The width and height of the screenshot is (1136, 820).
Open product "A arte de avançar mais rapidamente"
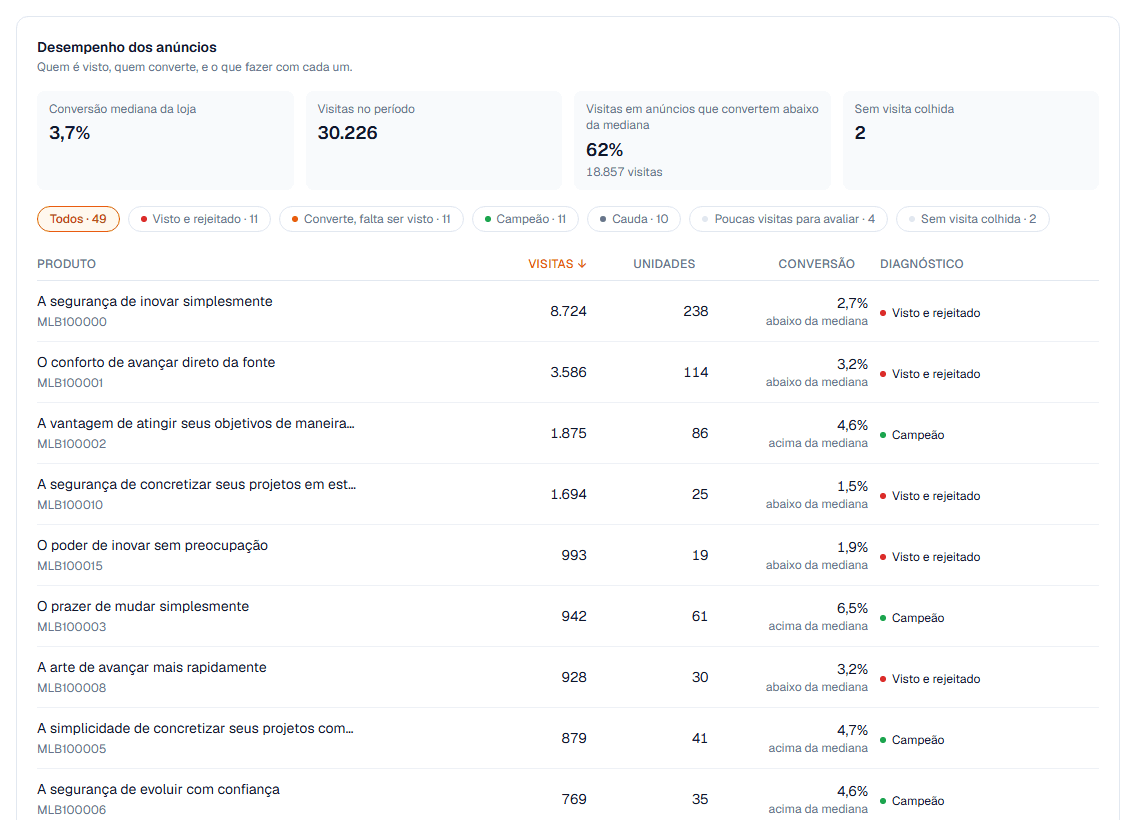point(152,667)
